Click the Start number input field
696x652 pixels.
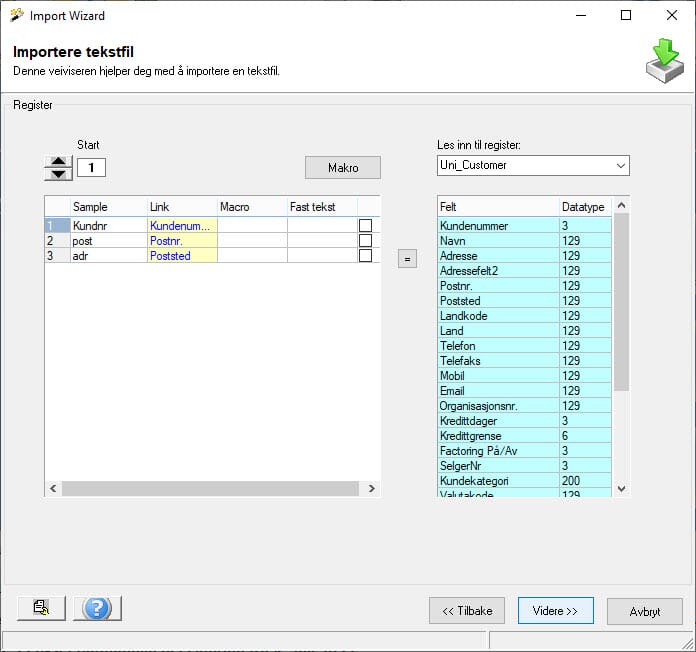[92, 167]
